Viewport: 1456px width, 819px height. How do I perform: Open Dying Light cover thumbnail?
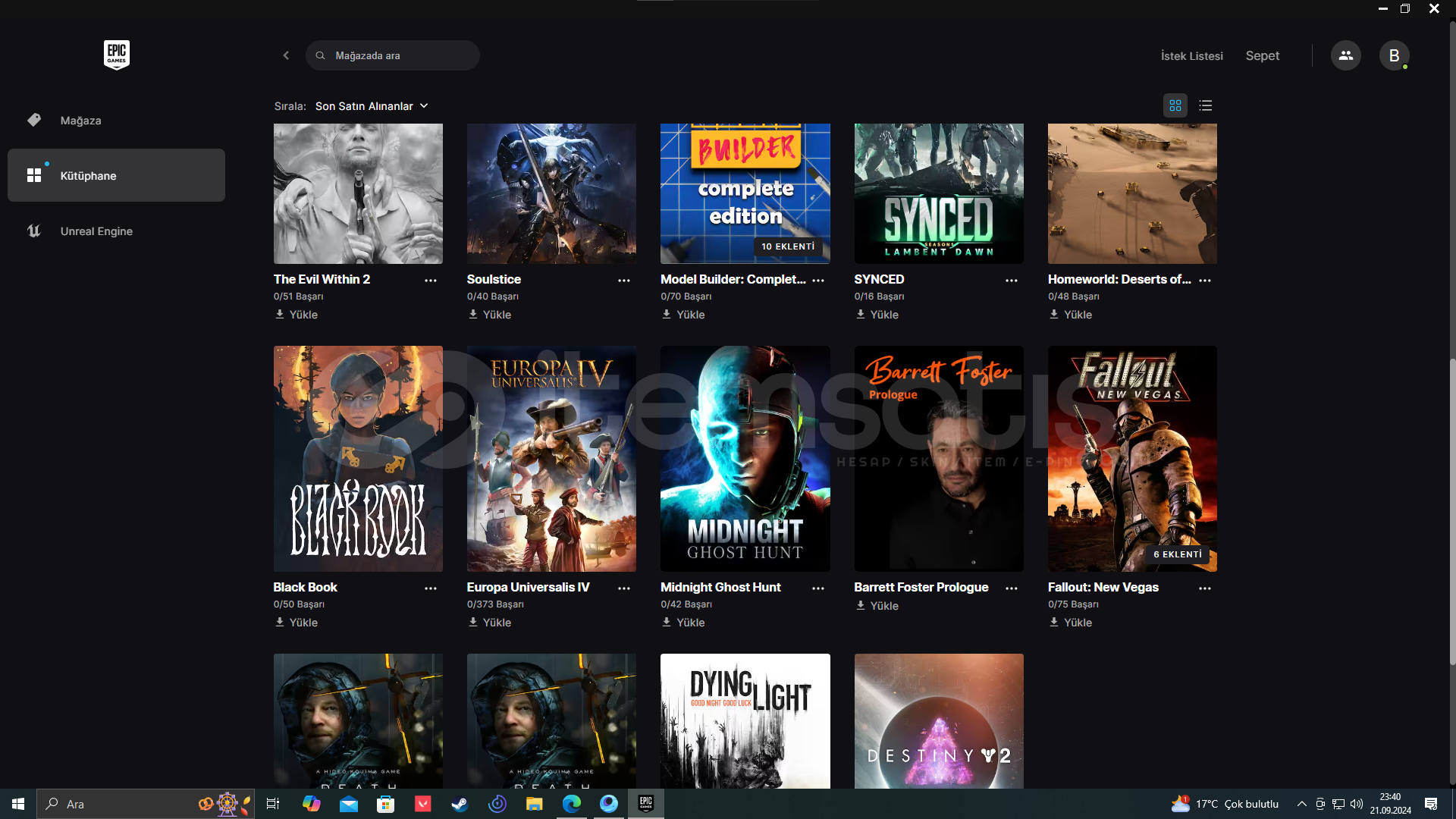tap(745, 721)
